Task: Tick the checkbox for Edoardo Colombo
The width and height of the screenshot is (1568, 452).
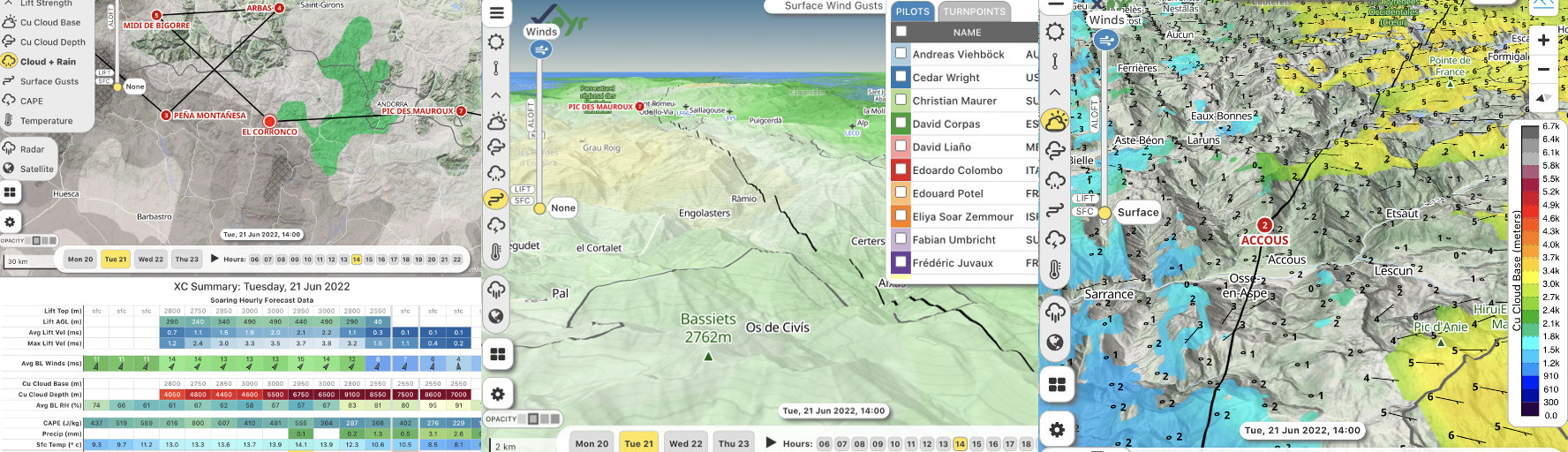Action: (901, 169)
